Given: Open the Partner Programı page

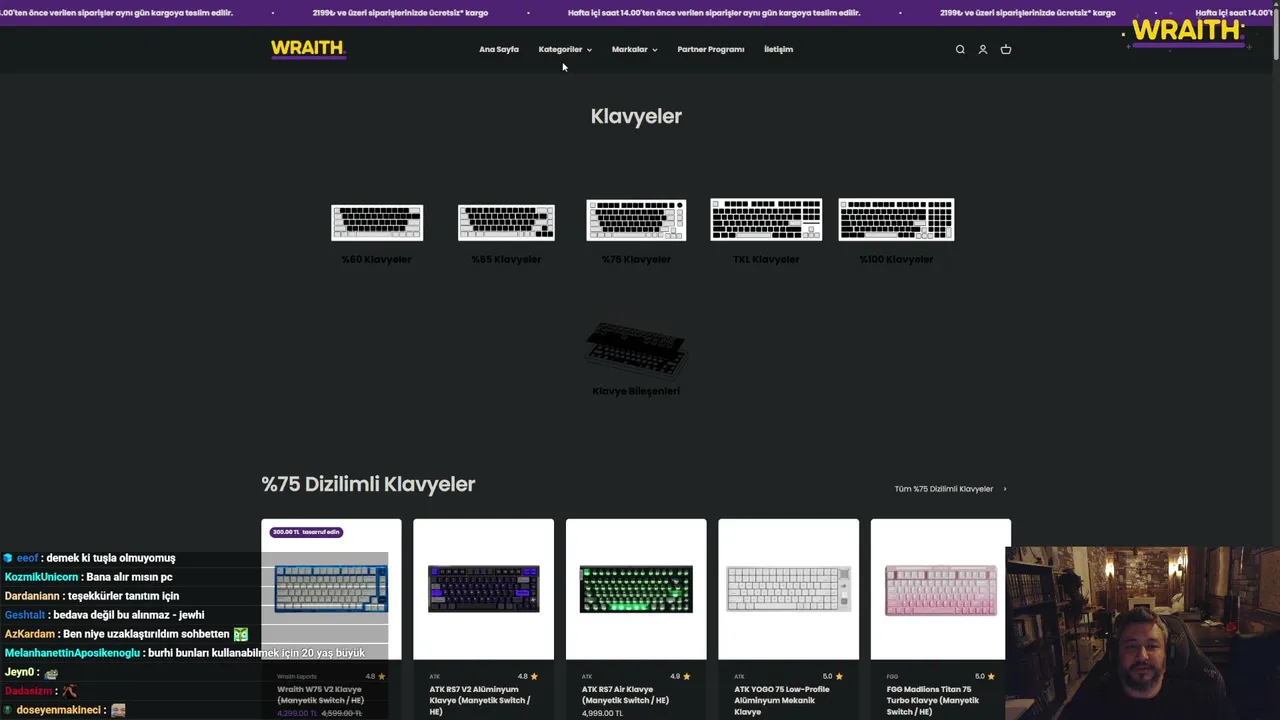Looking at the screenshot, I should 711,49.
